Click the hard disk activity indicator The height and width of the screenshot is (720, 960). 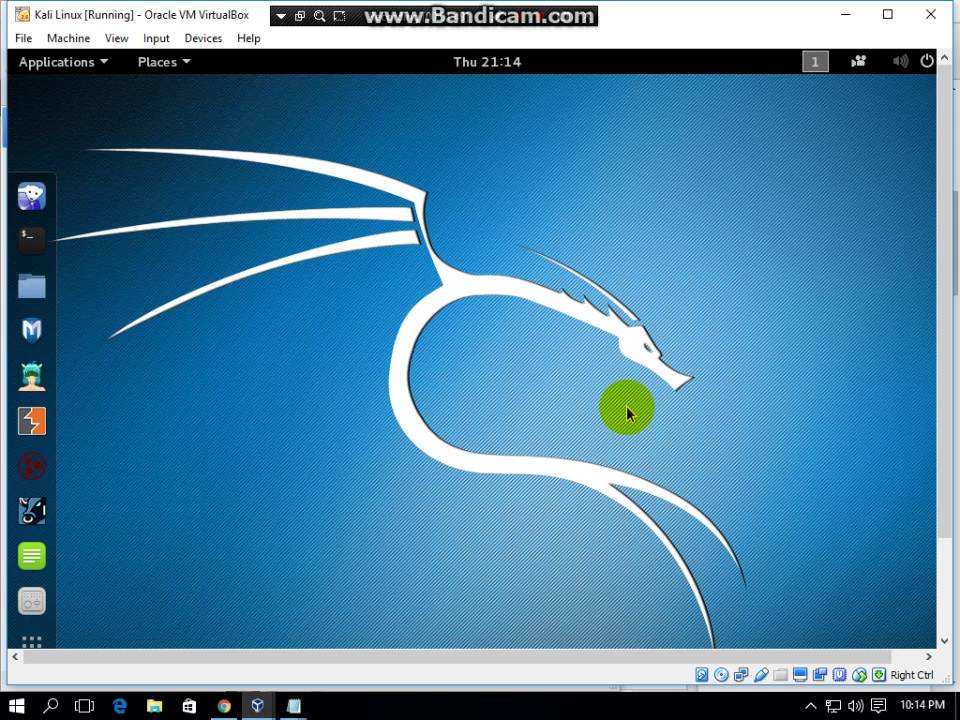[702, 675]
